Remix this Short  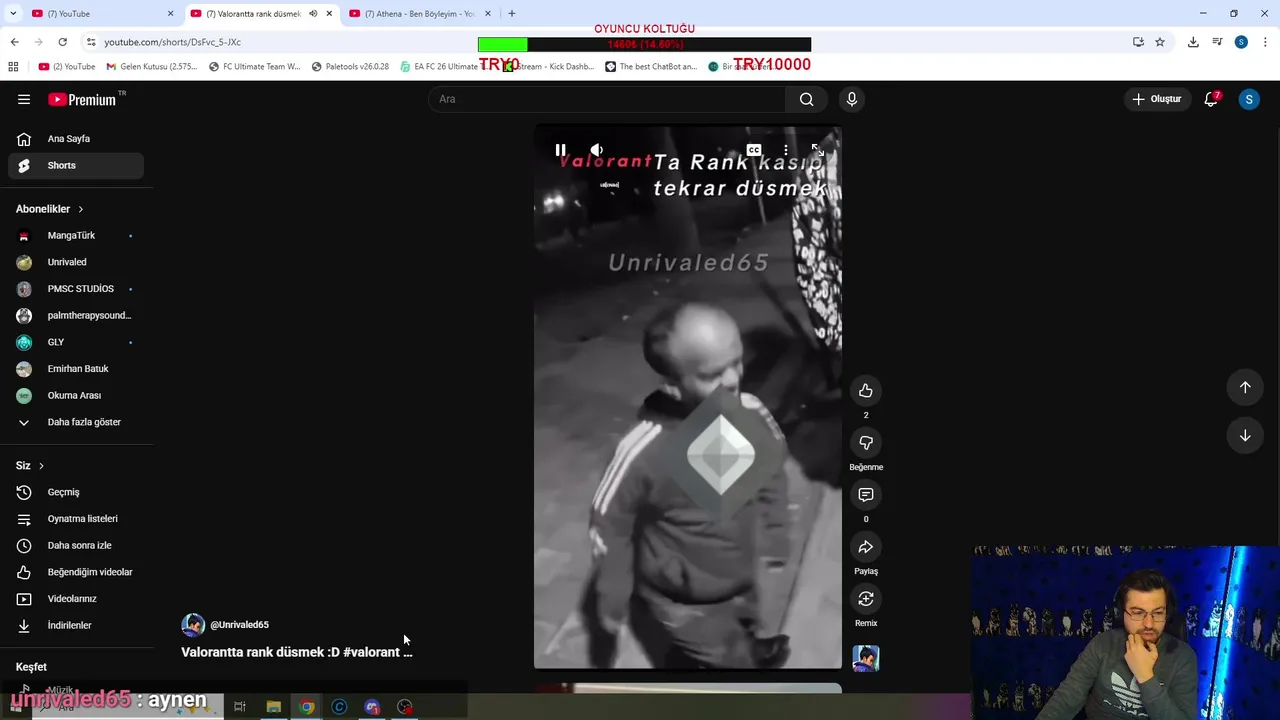click(866, 599)
